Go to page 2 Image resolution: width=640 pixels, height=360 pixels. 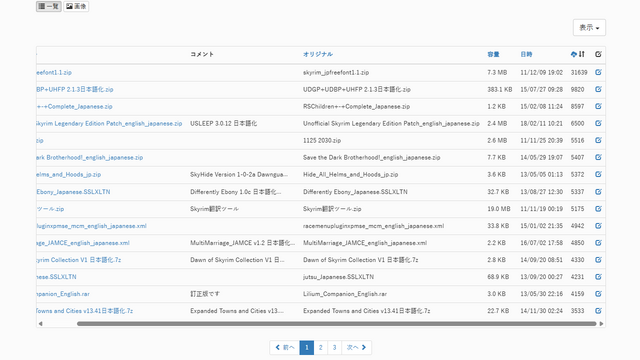(320, 347)
